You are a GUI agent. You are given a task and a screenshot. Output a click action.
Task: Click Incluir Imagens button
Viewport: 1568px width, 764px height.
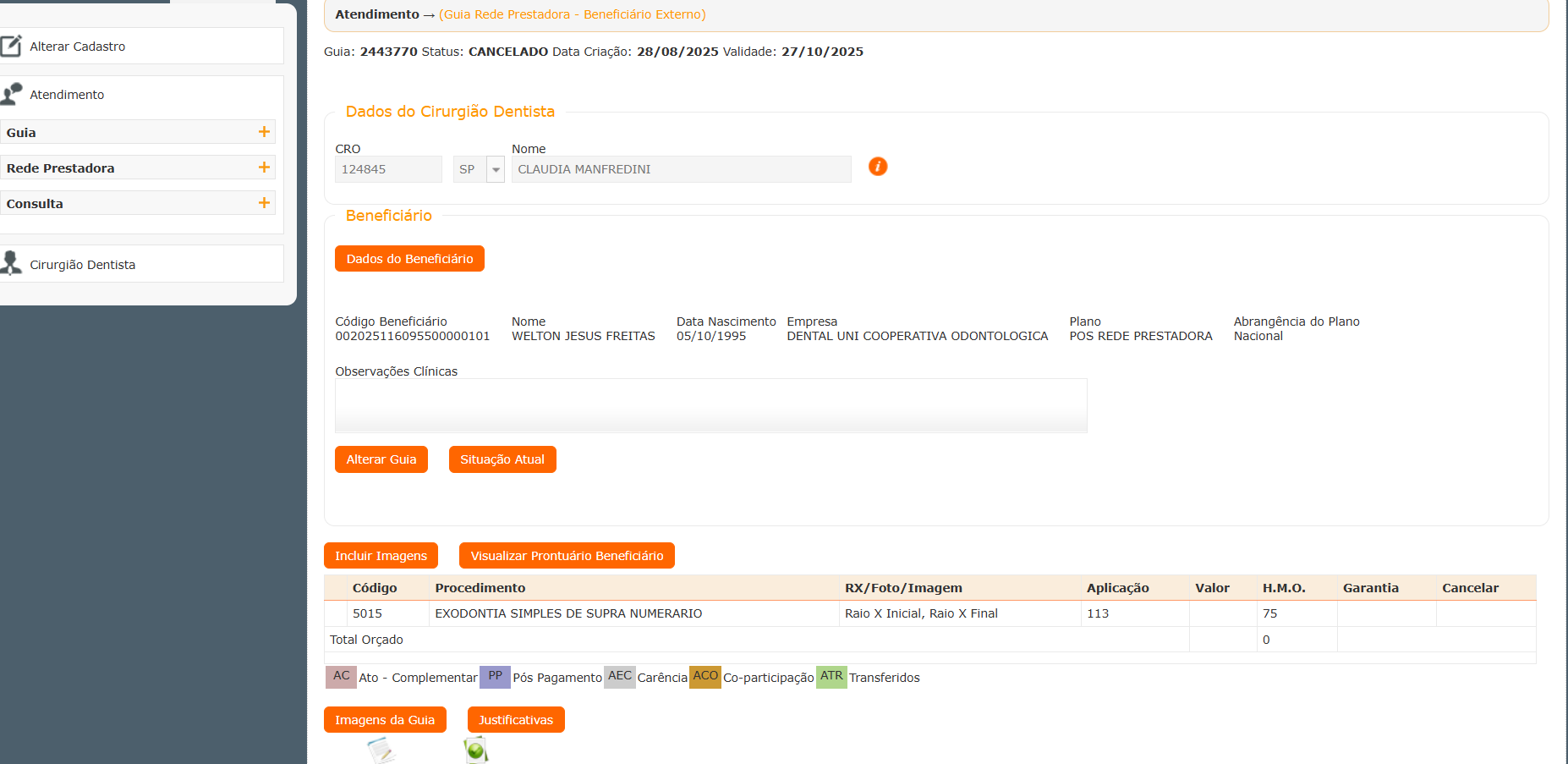pos(381,556)
